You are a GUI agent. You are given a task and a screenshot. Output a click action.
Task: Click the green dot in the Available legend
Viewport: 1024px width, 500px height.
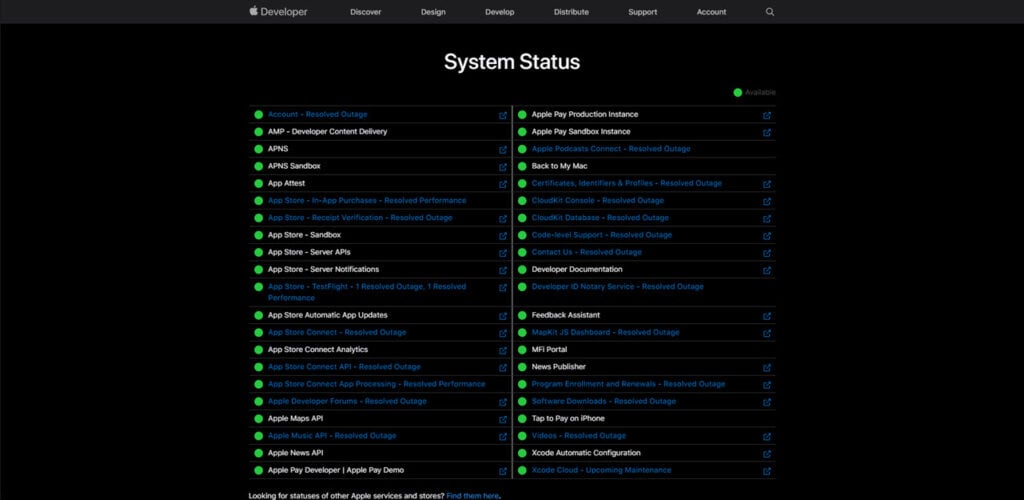(x=738, y=93)
